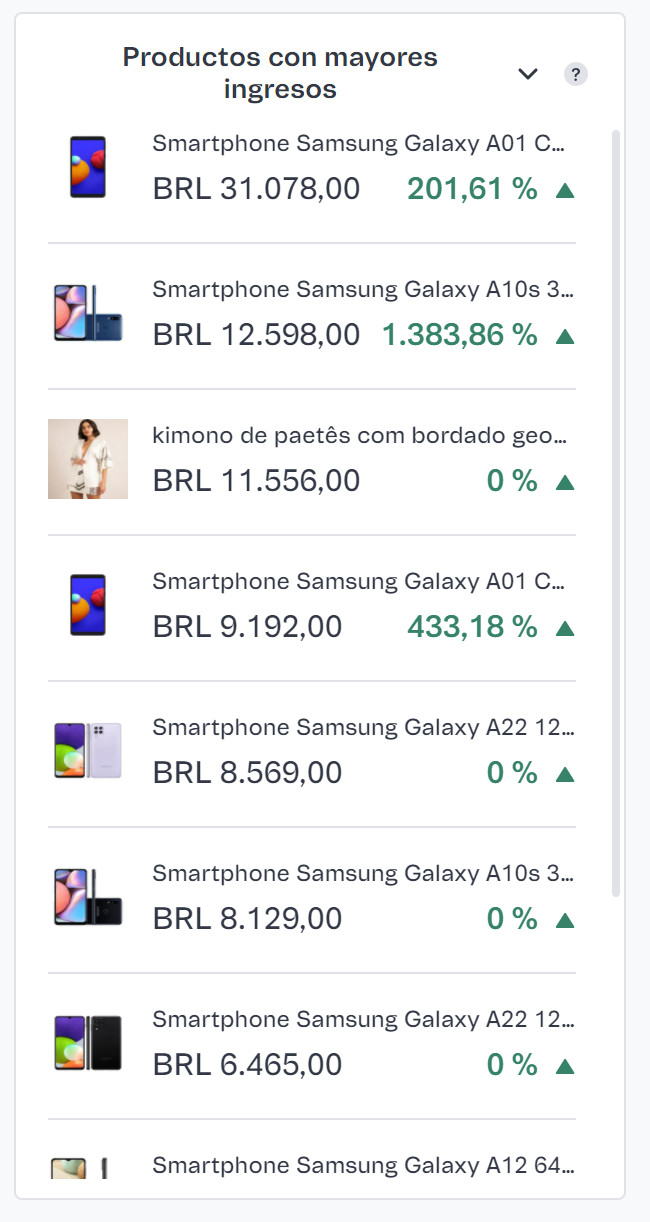
Task: Click the product list vertical scrollbar
Action: click(x=616, y=500)
